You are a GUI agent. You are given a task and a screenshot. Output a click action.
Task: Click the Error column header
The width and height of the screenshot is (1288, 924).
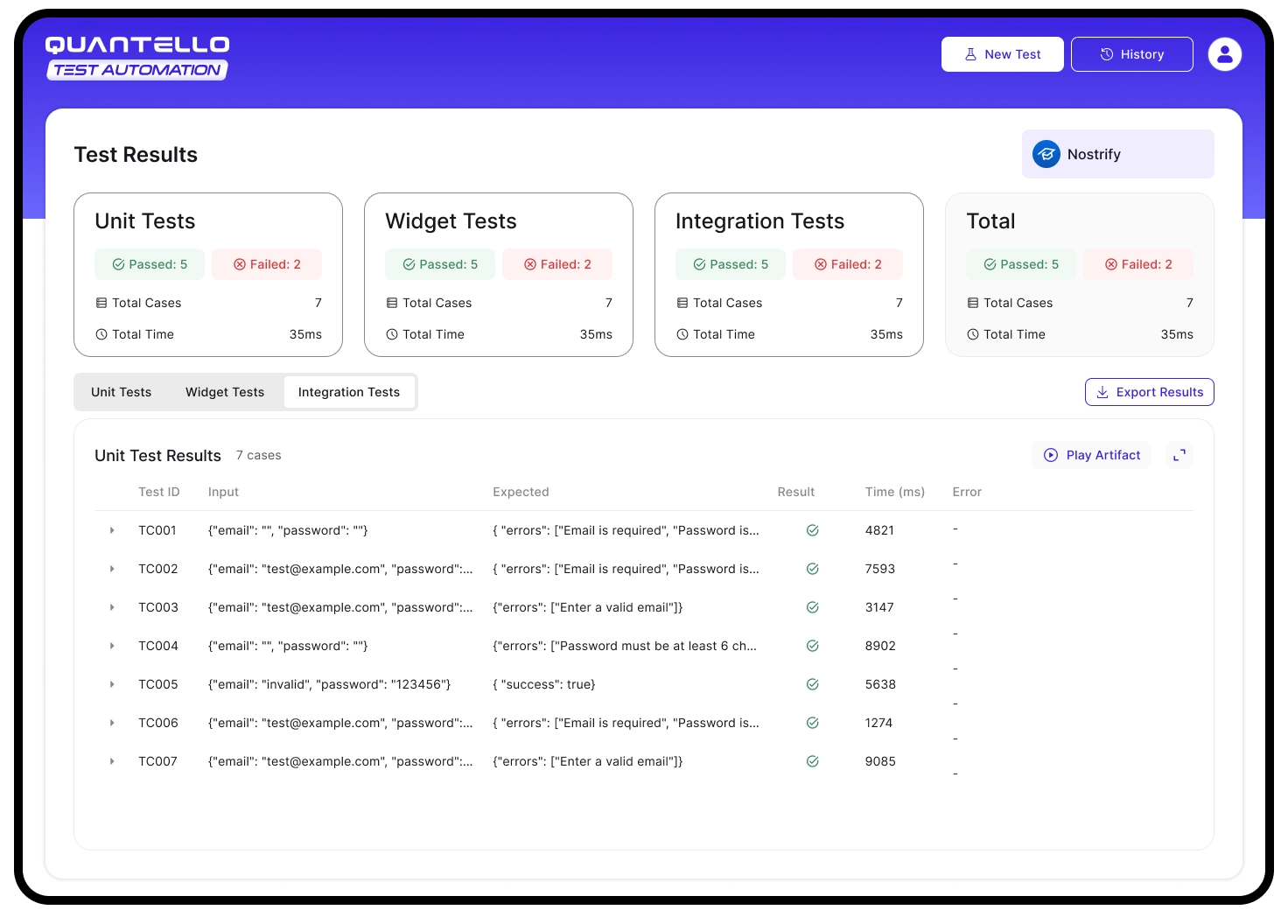click(x=967, y=492)
